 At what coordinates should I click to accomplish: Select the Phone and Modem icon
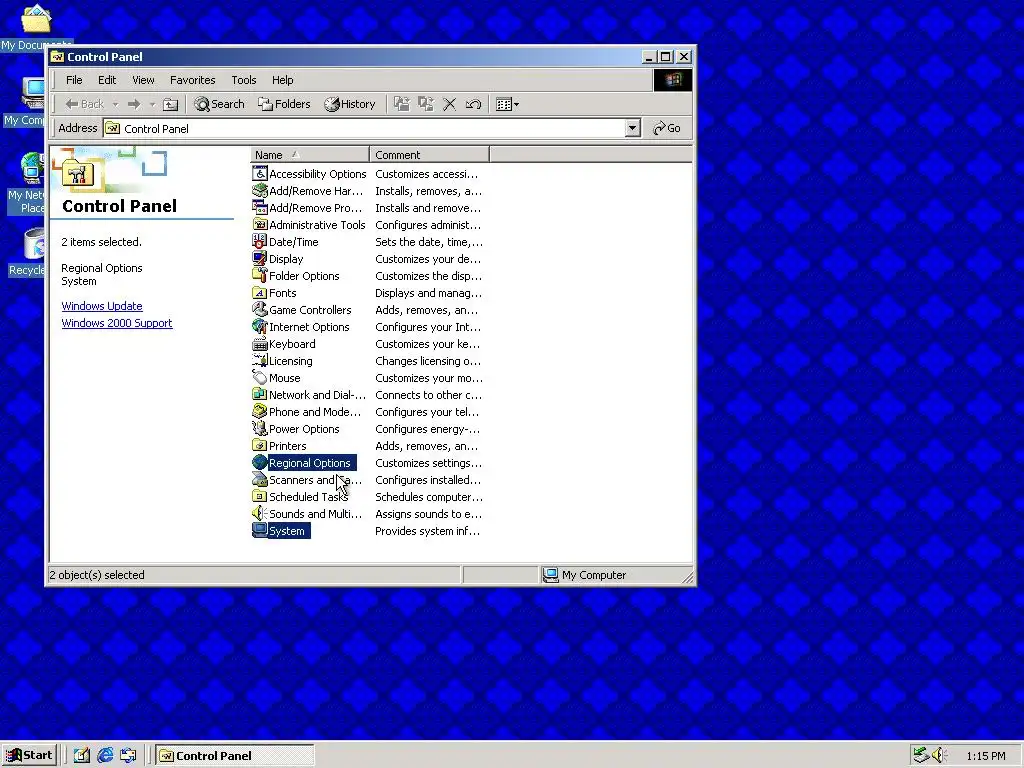[259, 411]
